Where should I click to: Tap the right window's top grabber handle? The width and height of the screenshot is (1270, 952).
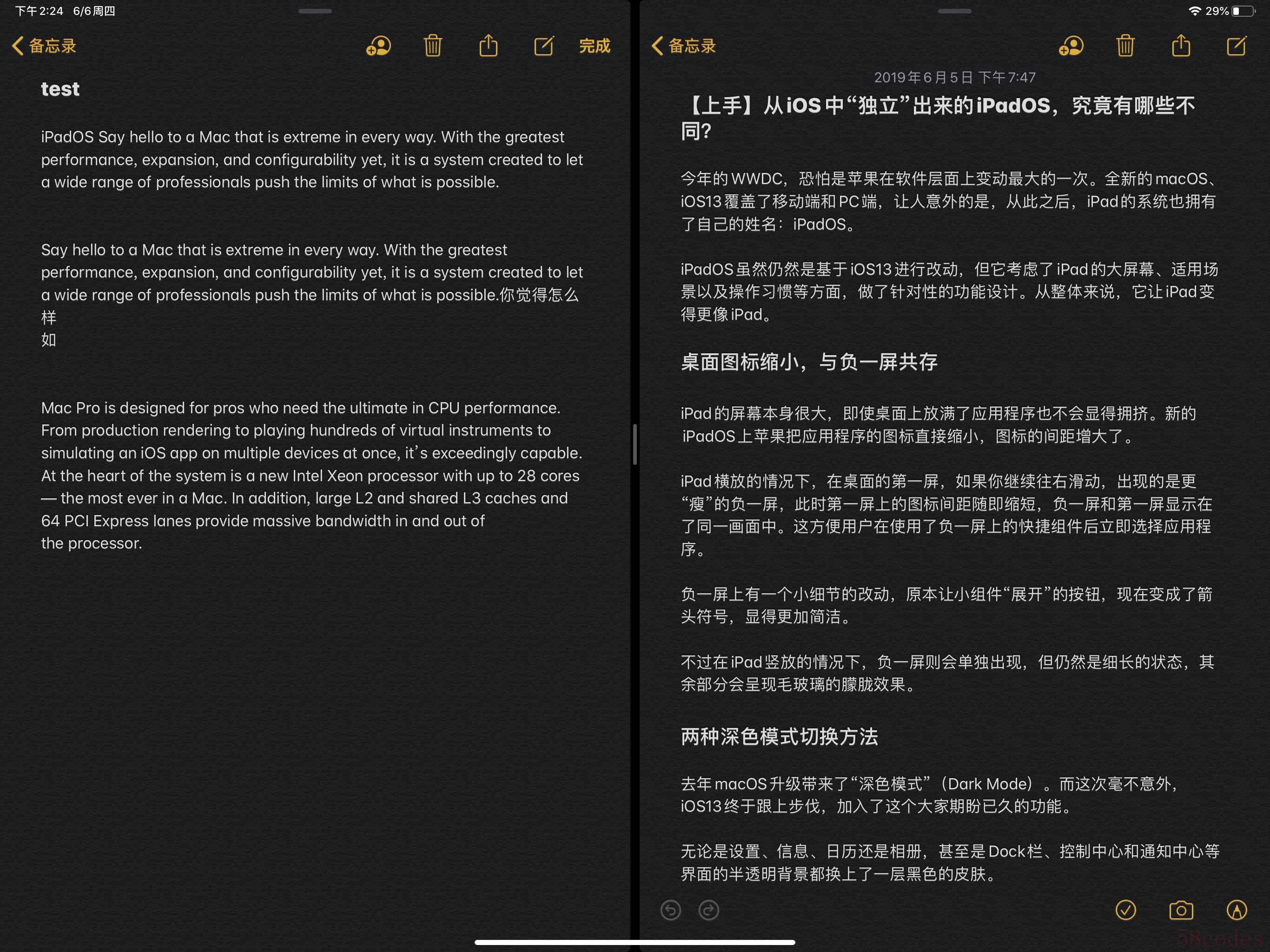coord(954,11)
